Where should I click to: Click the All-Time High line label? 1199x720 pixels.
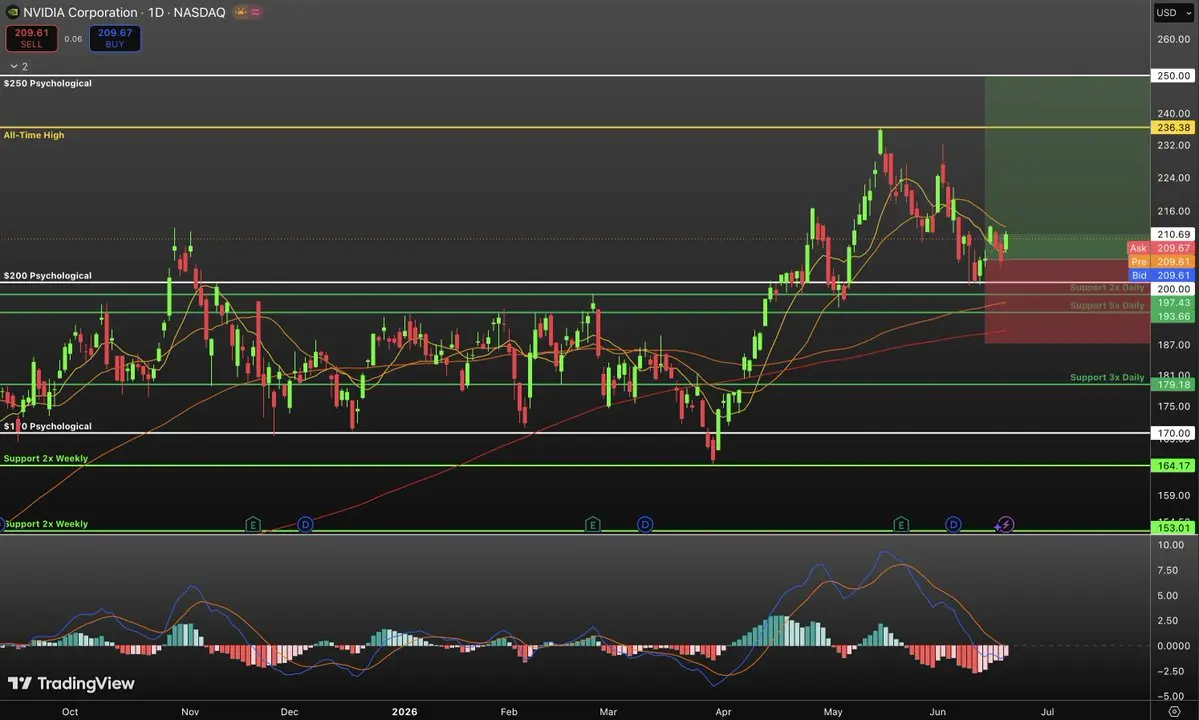click(34, 135)
